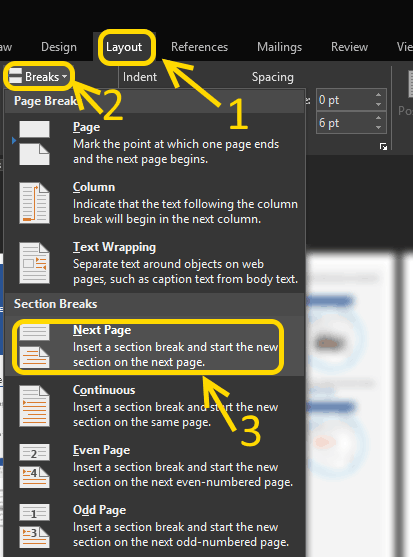
Task: Click the Even Page section break icon
Action: point(34,466)
